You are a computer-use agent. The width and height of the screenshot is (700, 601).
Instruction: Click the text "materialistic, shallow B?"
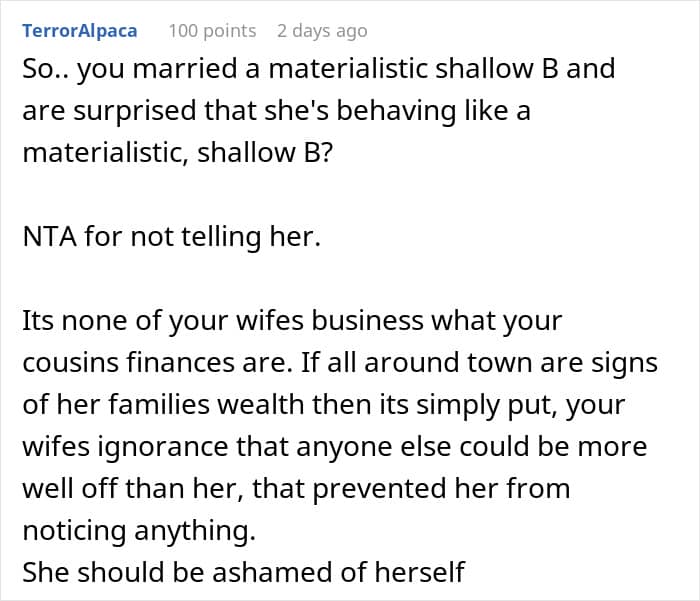(x=178, y=152)
